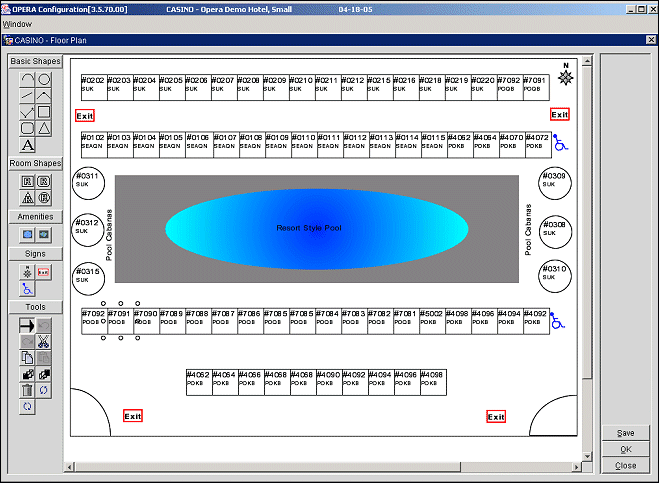Click the trash can delete tool
The width and height of the screenshot is (659, 483).
28,390
